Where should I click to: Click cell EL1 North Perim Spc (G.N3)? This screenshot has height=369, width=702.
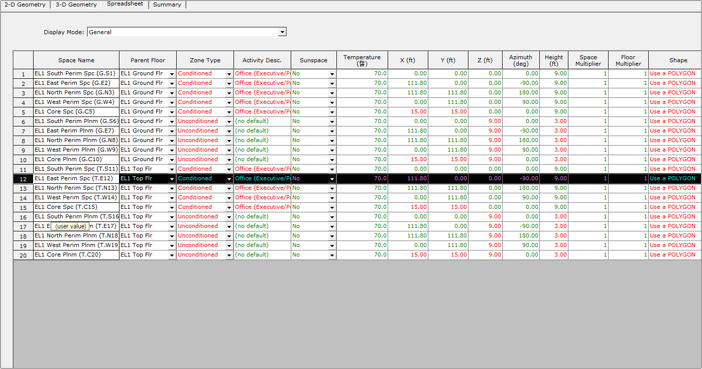tap(76, 93)
